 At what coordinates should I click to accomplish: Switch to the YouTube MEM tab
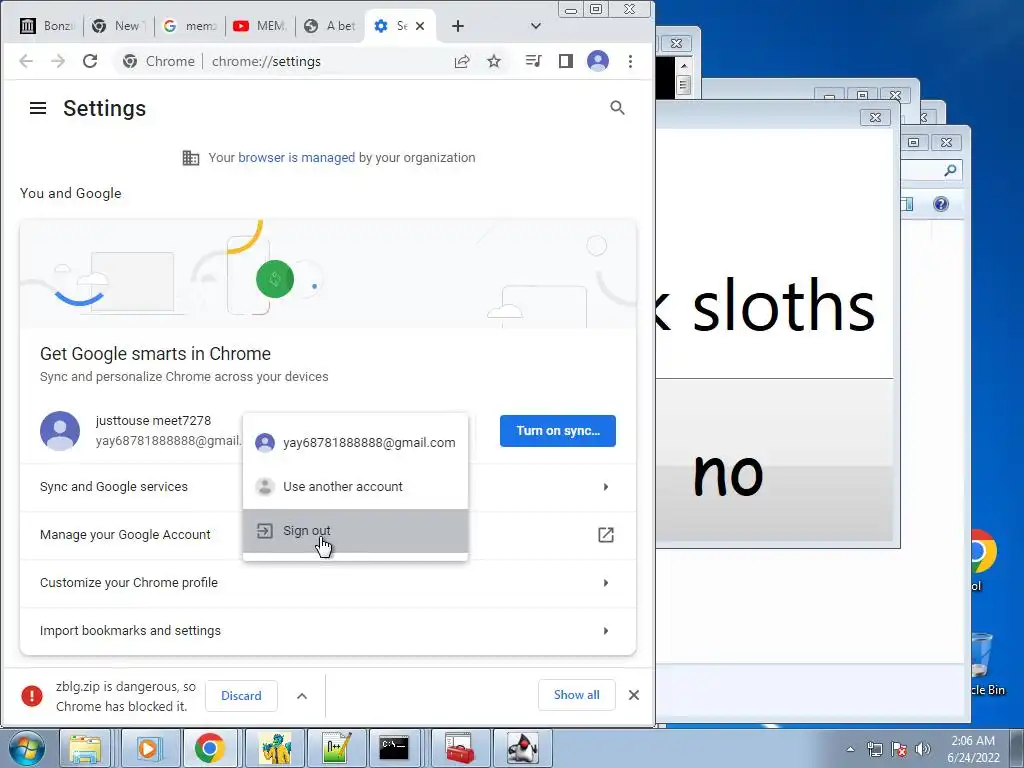click(x=260, y=26)
